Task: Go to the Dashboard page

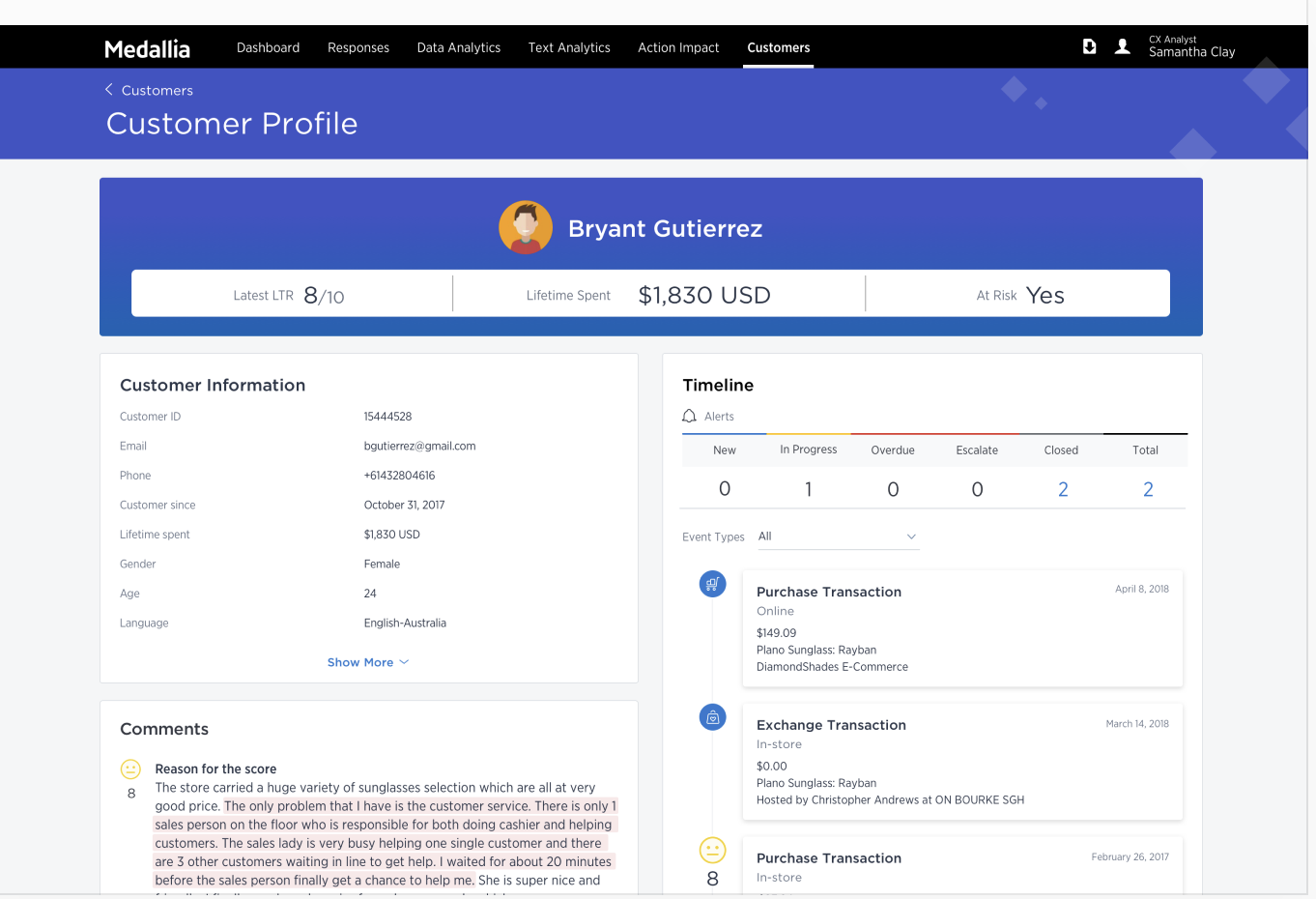Action: click(268, 46)
